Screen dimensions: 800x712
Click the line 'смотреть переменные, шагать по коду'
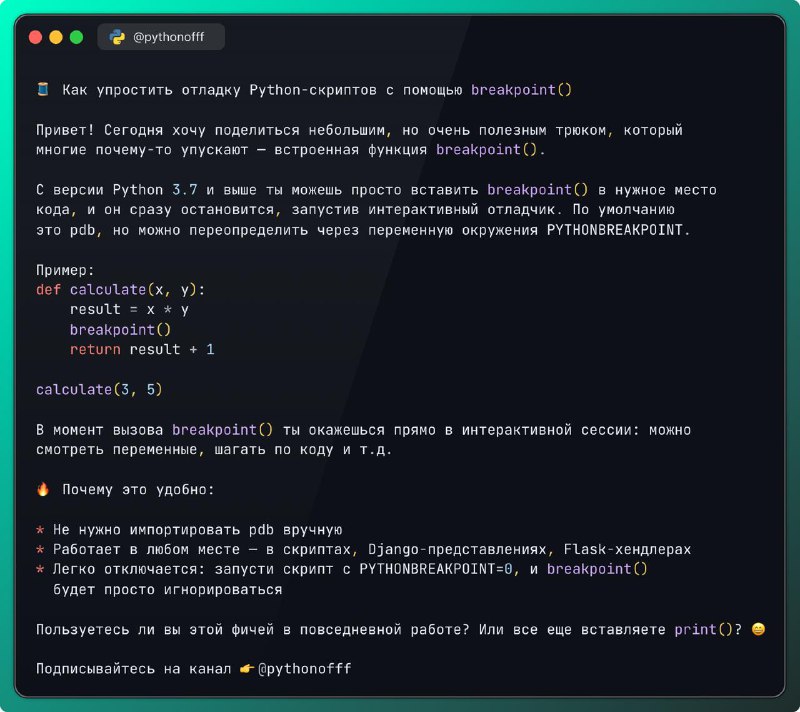[214, 450]
